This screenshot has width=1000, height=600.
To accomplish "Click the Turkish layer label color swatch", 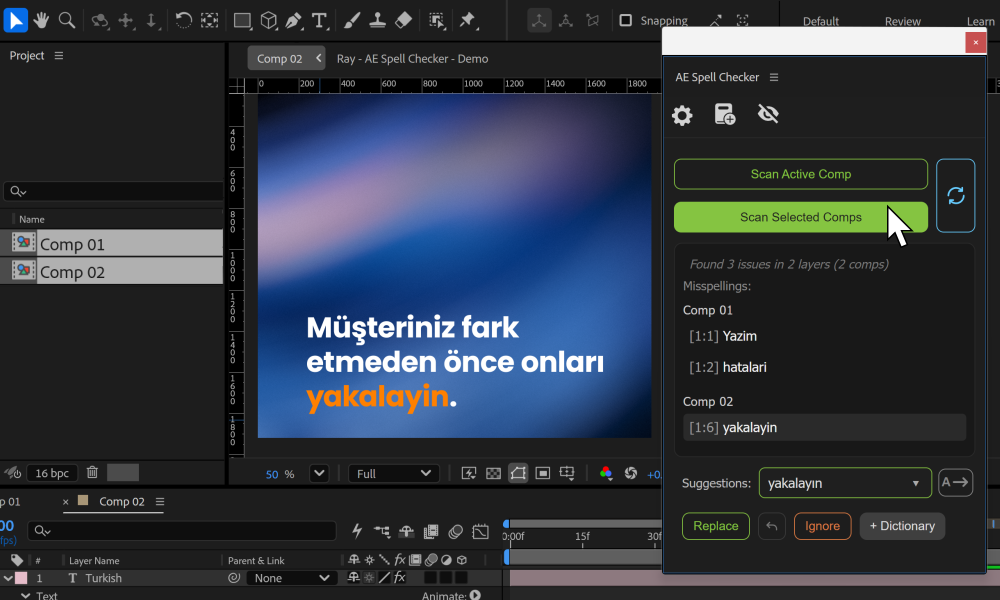I will click(21, 578).
